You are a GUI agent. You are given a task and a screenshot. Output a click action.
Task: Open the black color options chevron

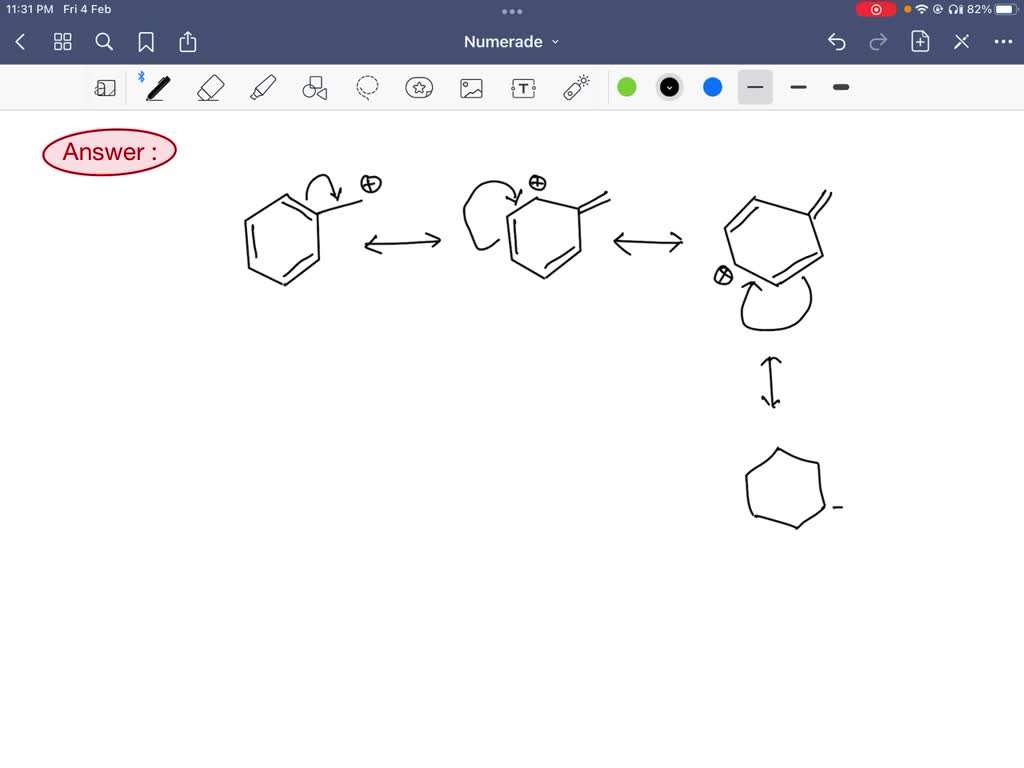tap(669, 87)
